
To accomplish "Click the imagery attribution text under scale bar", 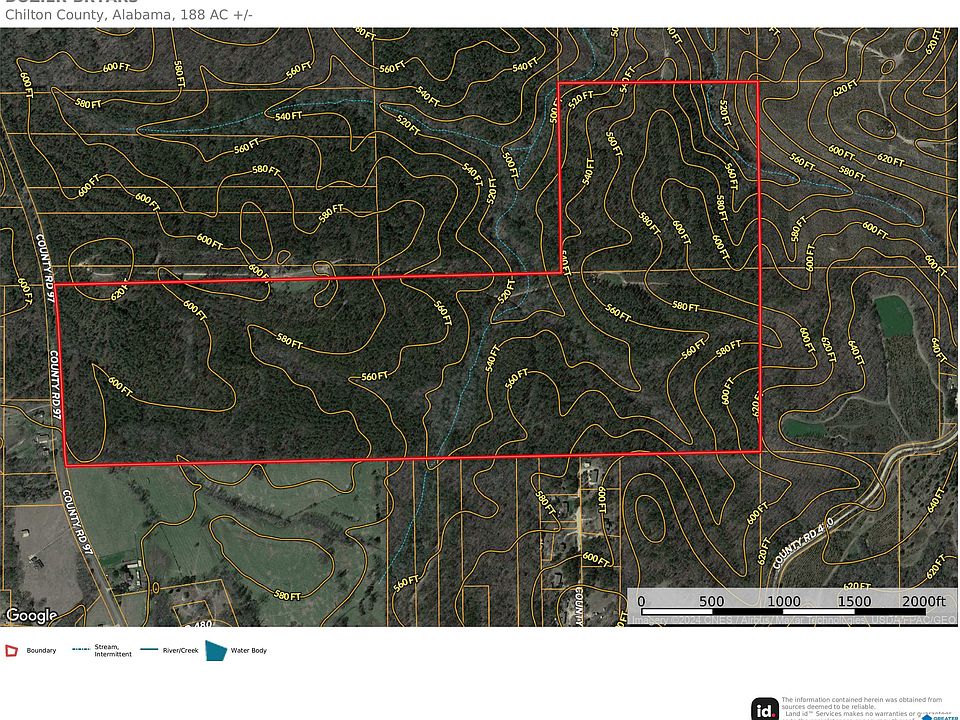I will tap(793, 620).
